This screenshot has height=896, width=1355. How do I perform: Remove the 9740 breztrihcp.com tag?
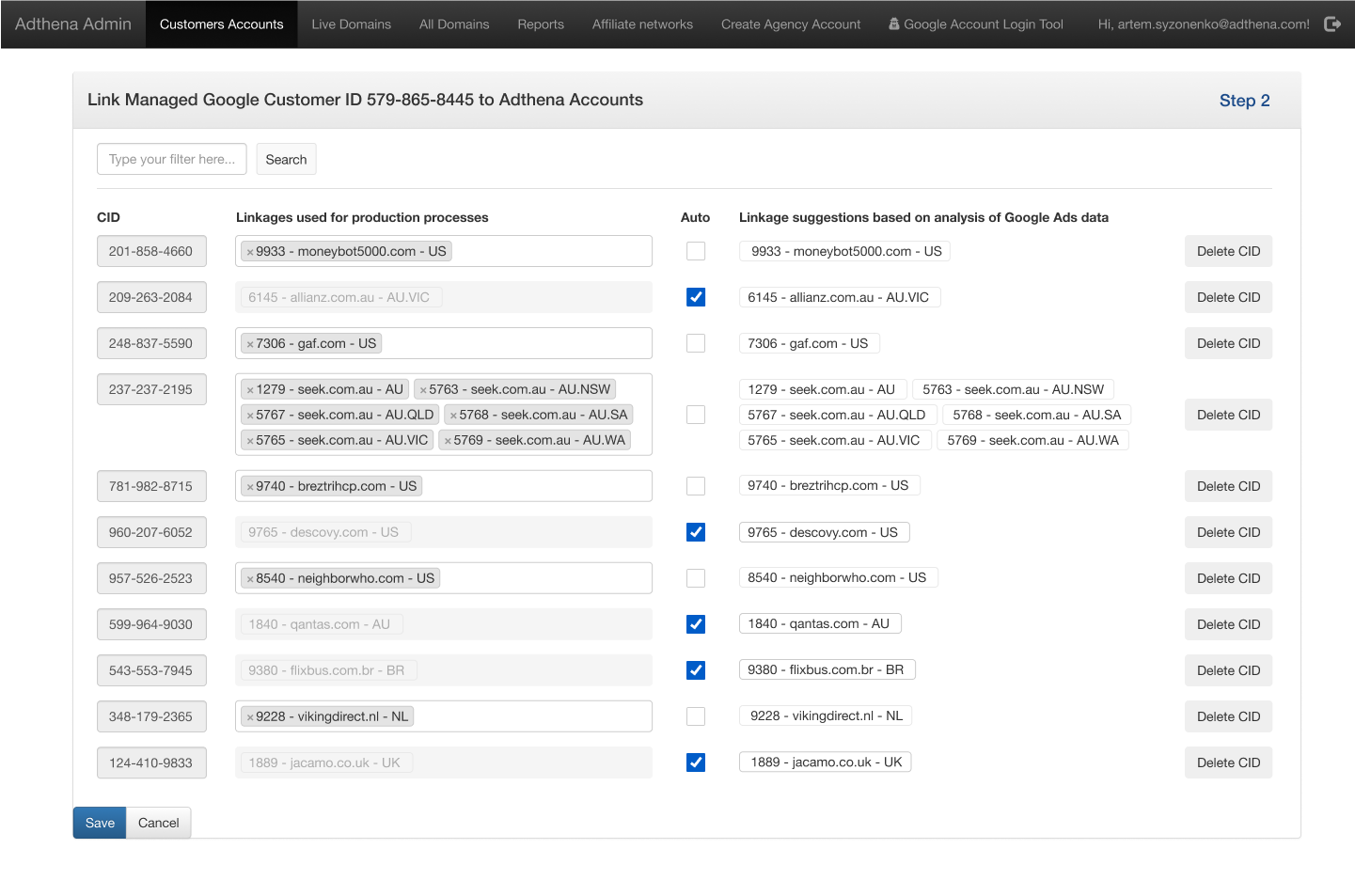[x=250, y=487]
